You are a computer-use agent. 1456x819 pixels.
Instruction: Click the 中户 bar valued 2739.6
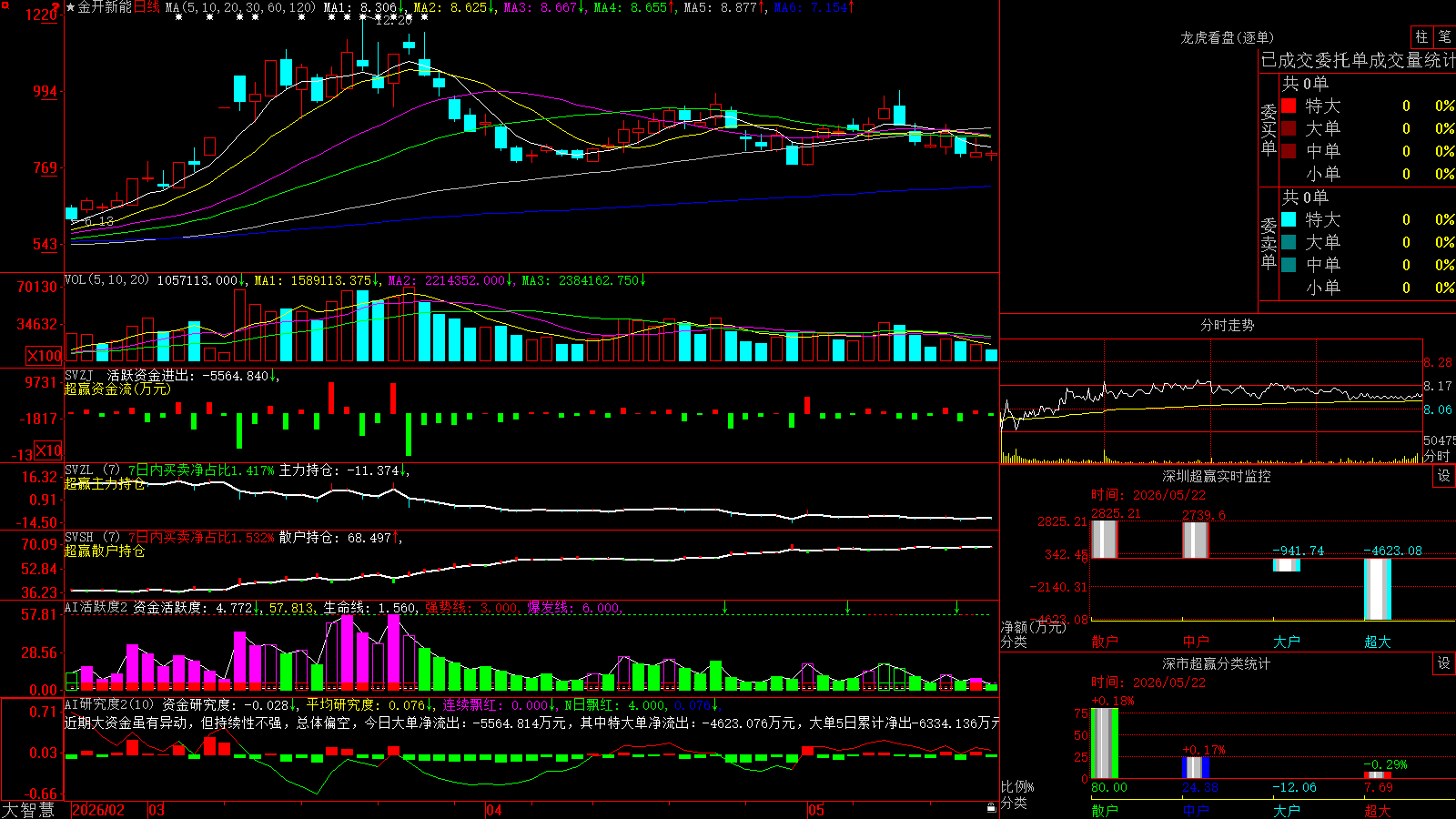point(1196,540)
